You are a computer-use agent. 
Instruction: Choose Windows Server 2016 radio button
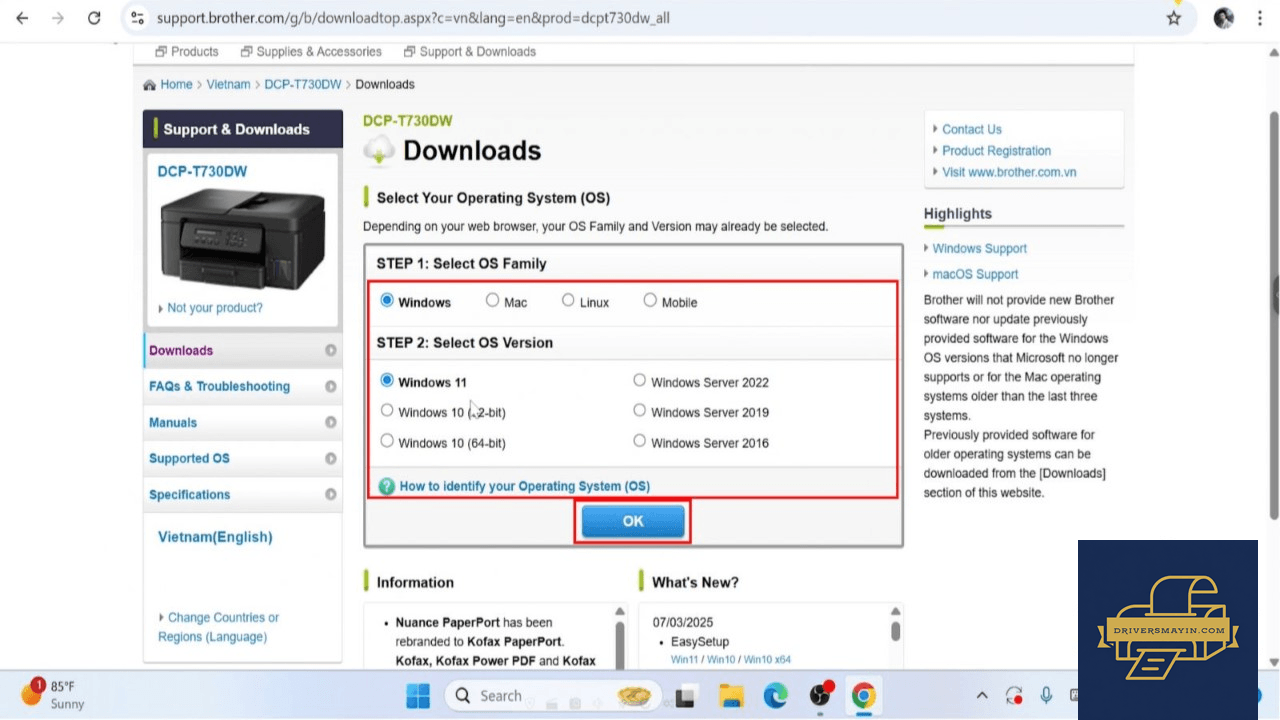coord(640,441)
